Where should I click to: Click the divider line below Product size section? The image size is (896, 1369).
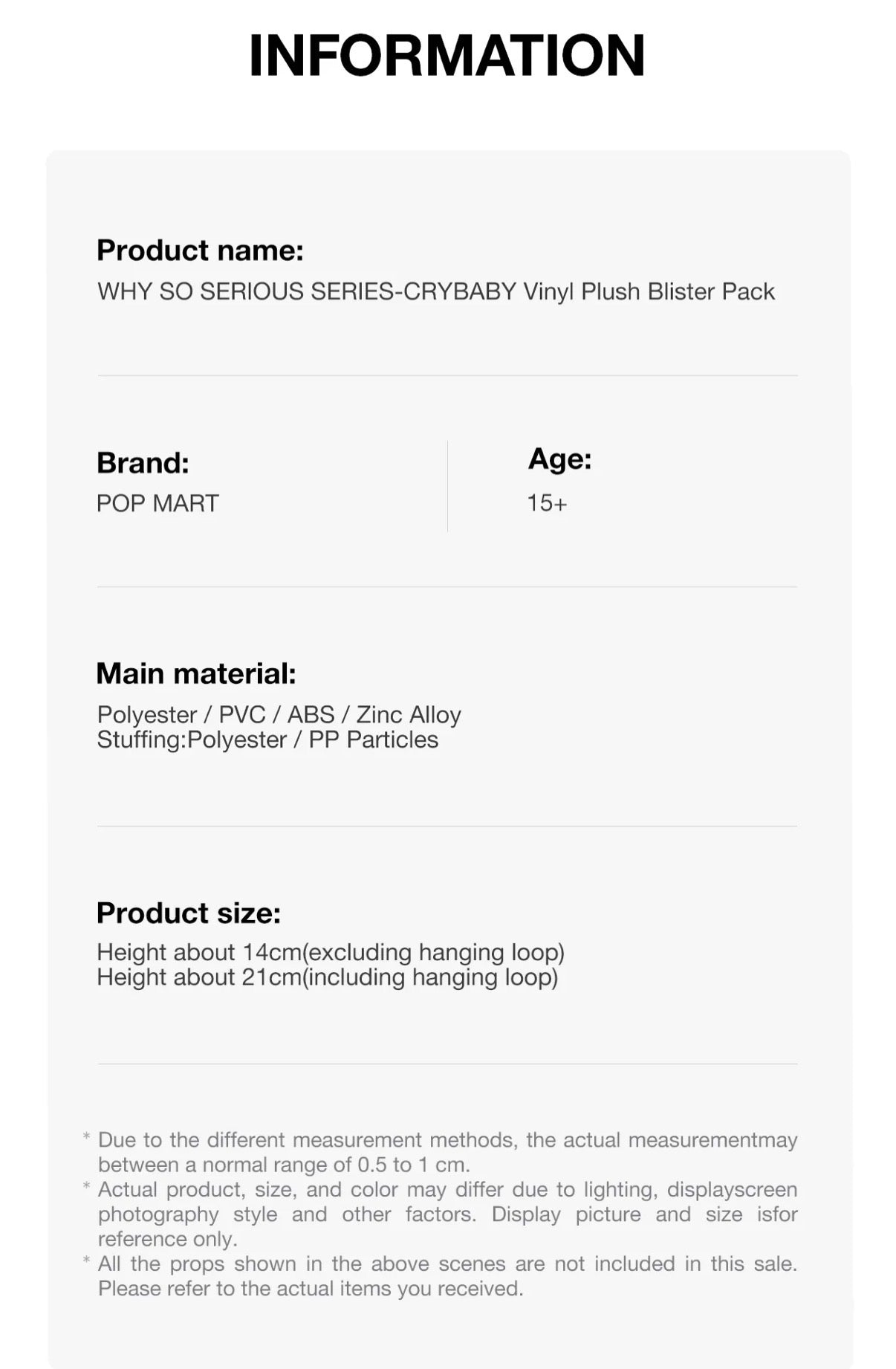(447, 1064)
